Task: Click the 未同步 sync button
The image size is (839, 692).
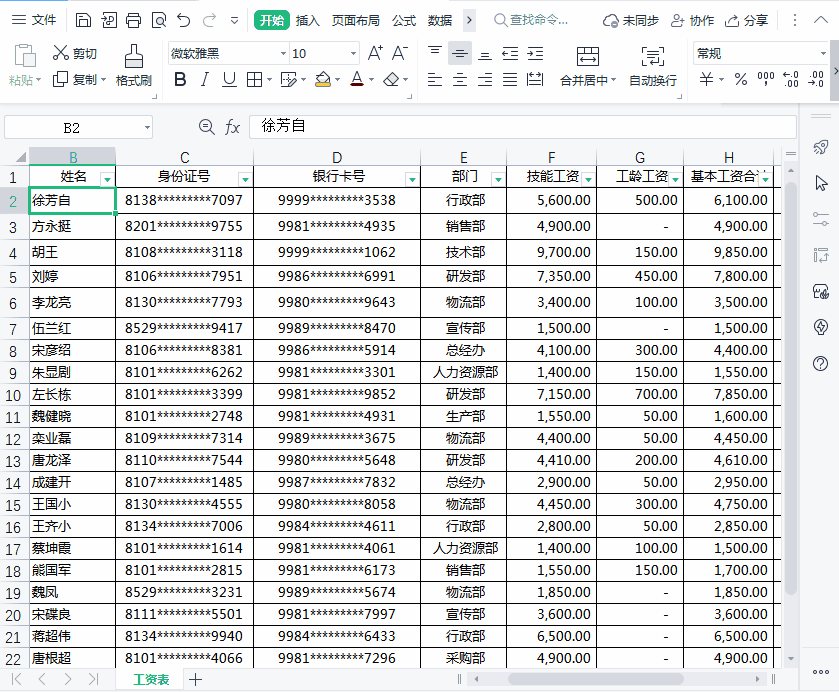Action: click(x=631, y=20)
